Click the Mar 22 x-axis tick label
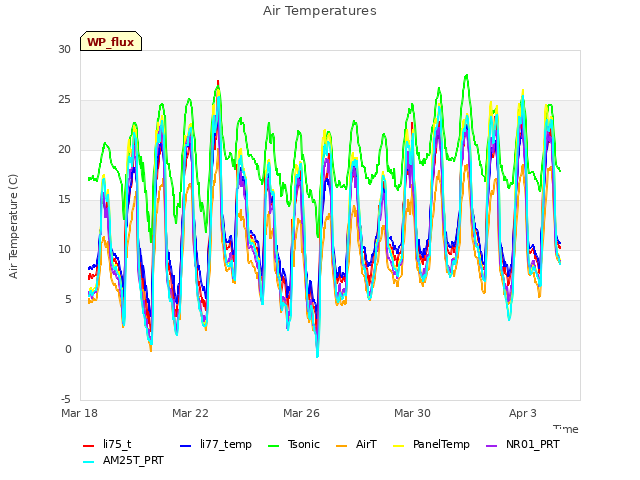The height and width of the screenshot is (480, 640). [x=190, y=413]
